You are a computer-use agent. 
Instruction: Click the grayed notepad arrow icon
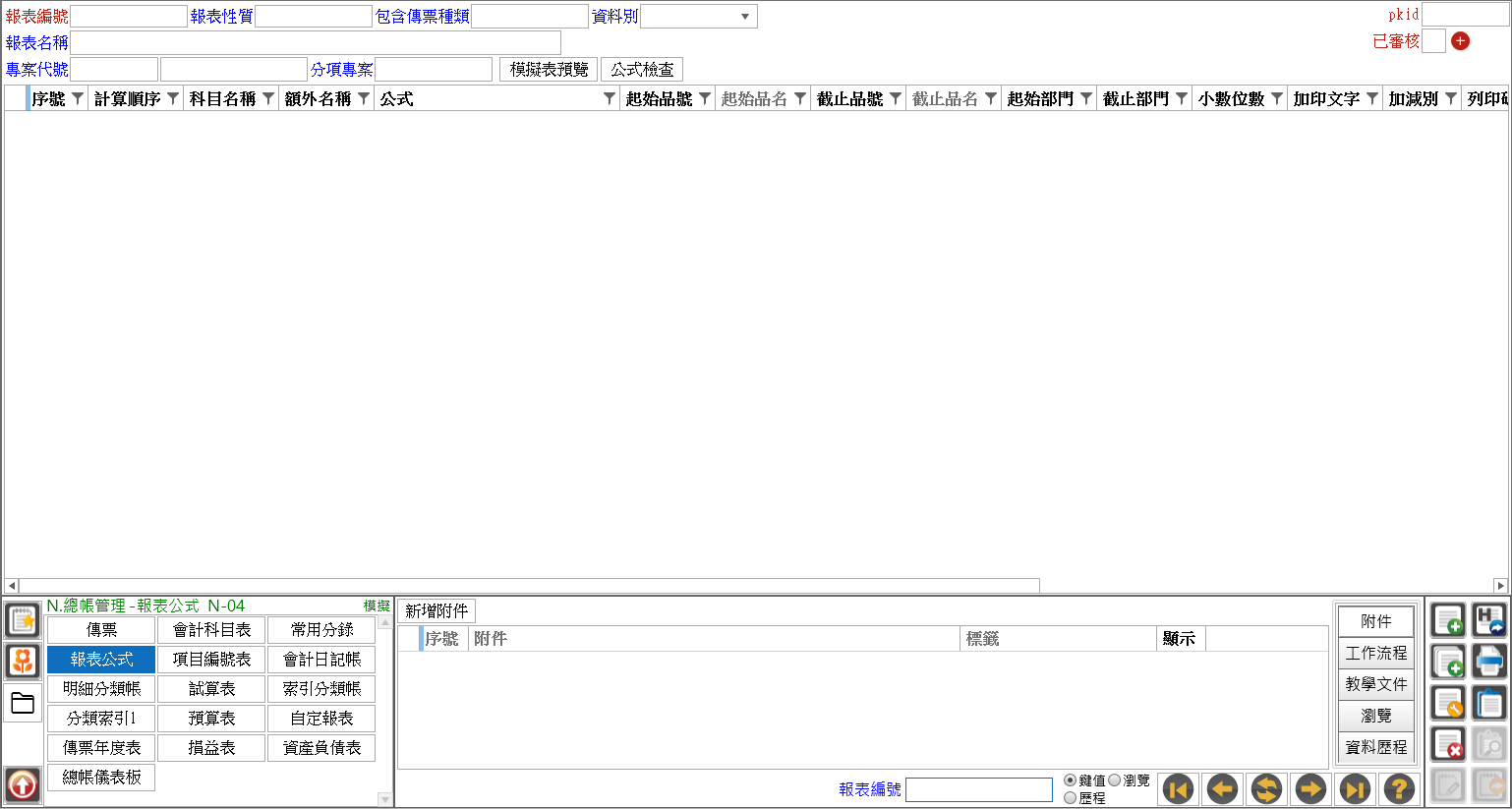[1489, 785]
